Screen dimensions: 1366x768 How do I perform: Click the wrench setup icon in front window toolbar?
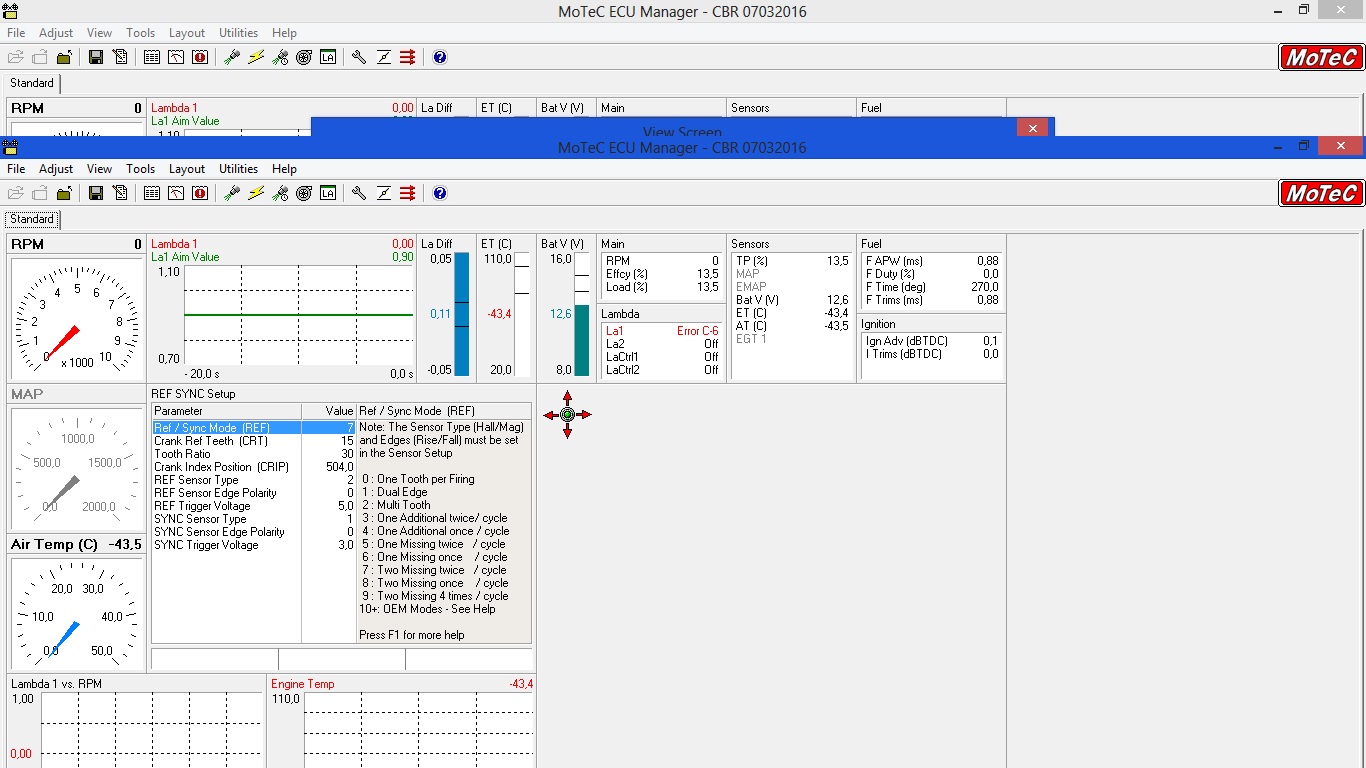pos(359,193)
